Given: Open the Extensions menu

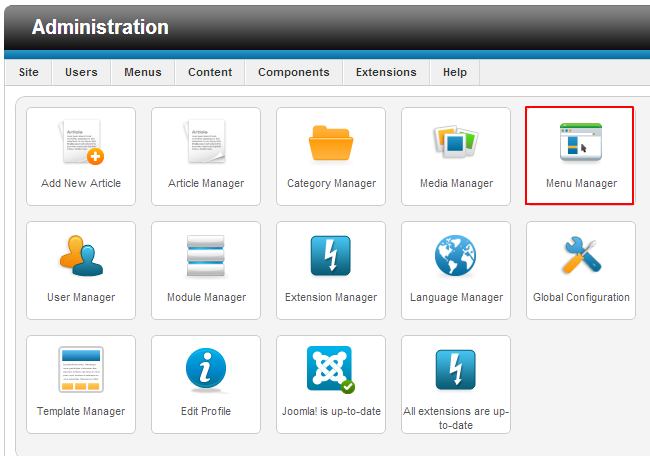Looking at the screenshot, I should click(386, 72).
